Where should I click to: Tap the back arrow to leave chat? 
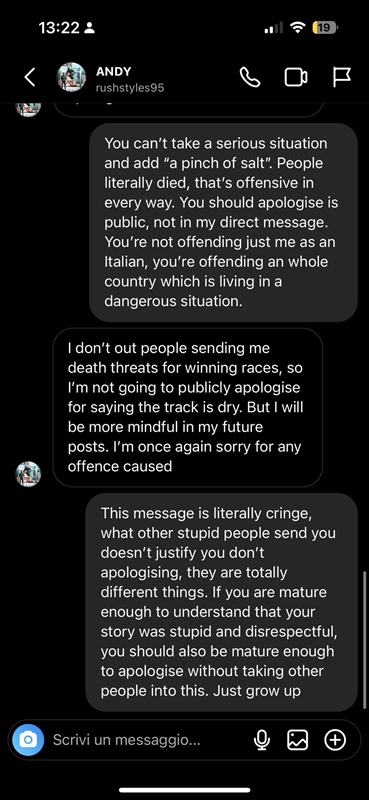point(30,77)
